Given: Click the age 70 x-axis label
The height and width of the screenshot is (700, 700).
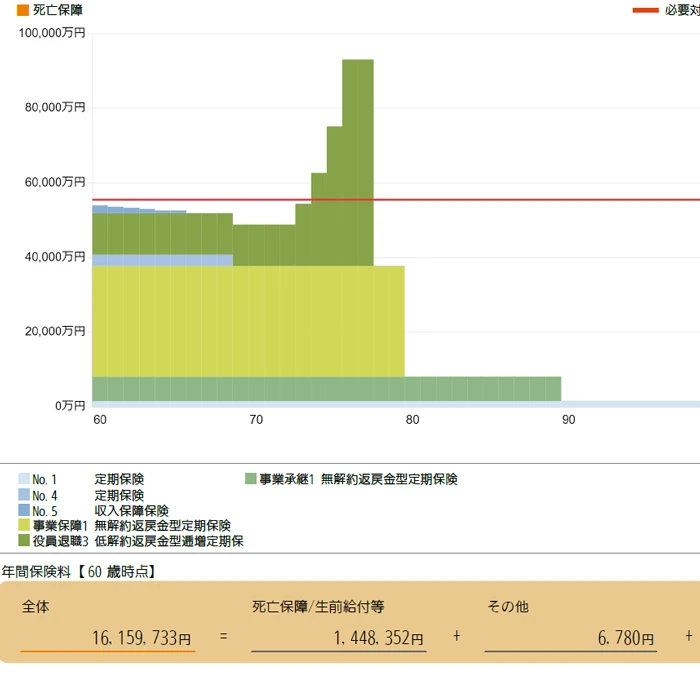Looking at the screenshot, I should 256,420.
